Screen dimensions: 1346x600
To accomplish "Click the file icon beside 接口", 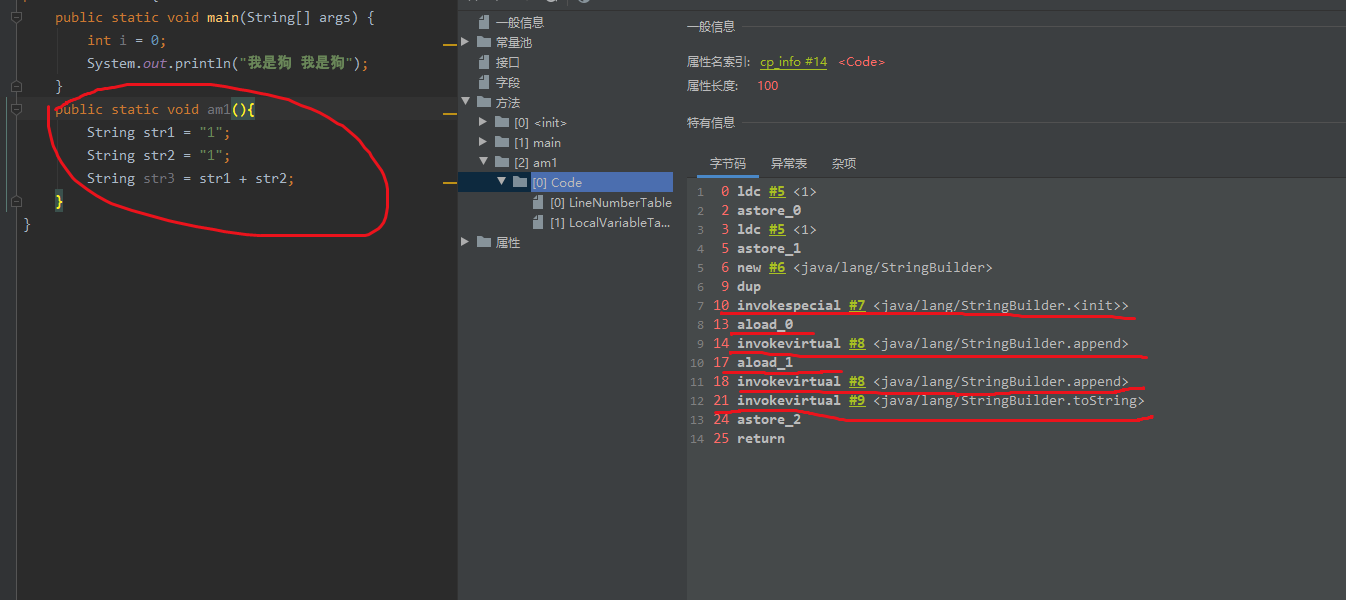I will point(485,62).
